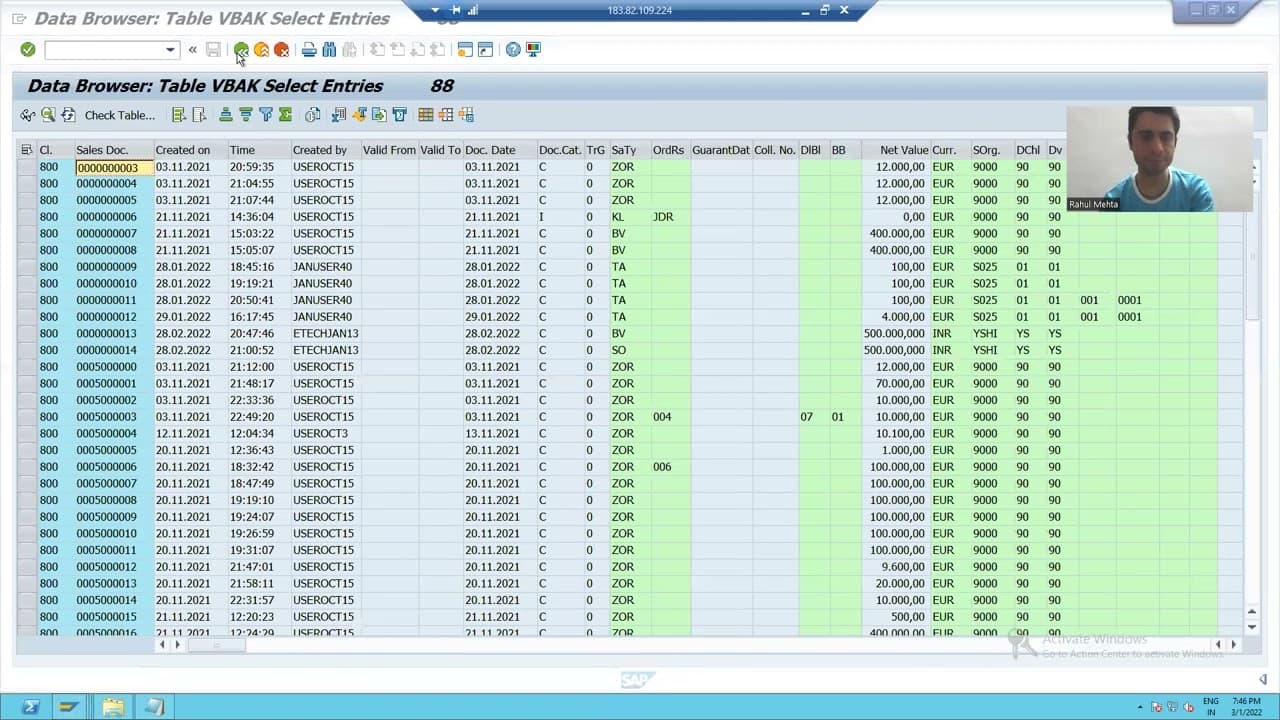This screenshot has width=1280, height=720.
Task: Open the Help question mark icon
Action: click(513, 49)
